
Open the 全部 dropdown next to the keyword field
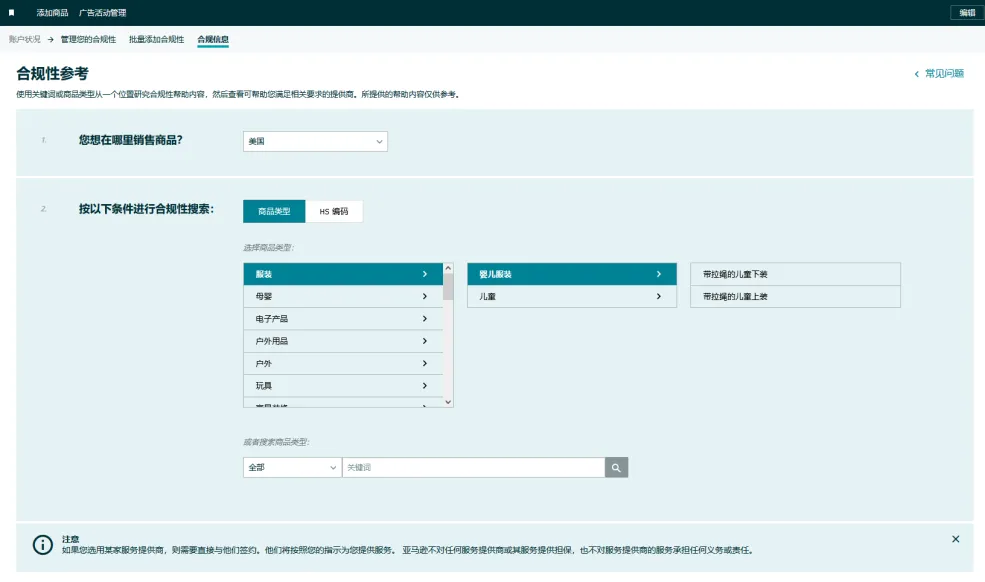290,467
